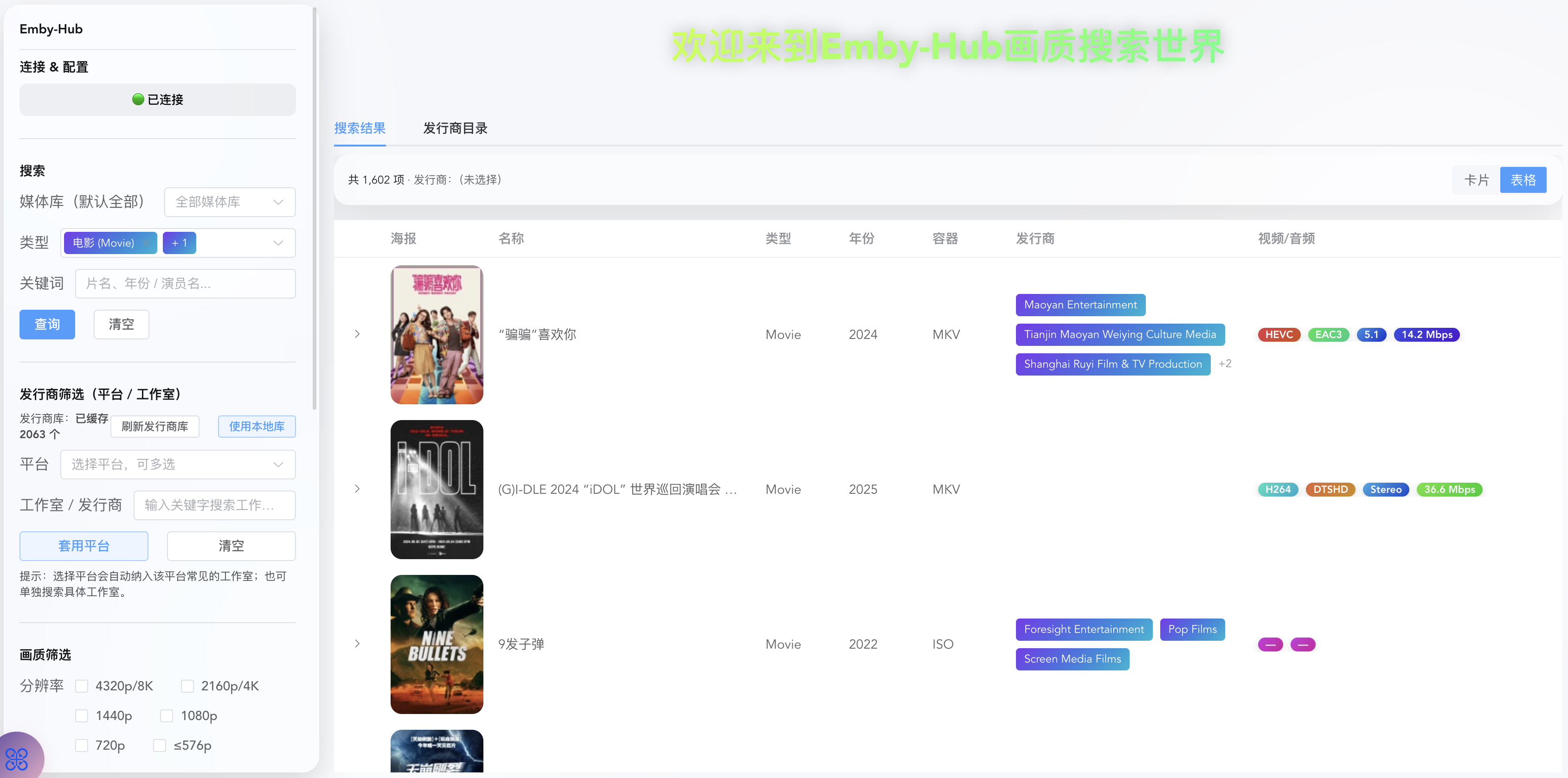
Task: Switch to 卡片 card view
Action: click(1476, 180)
